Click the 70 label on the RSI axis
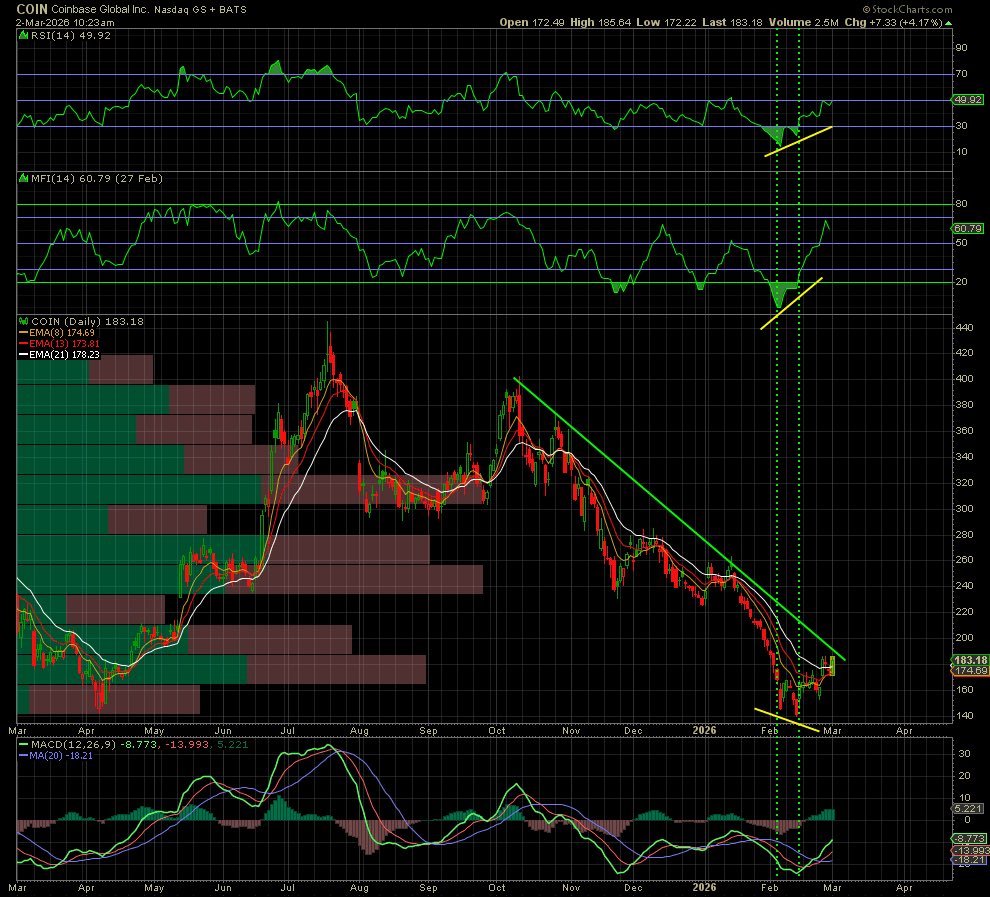This screenshot has width=990, height=897. pyautogui.click(x=961, y=74)
